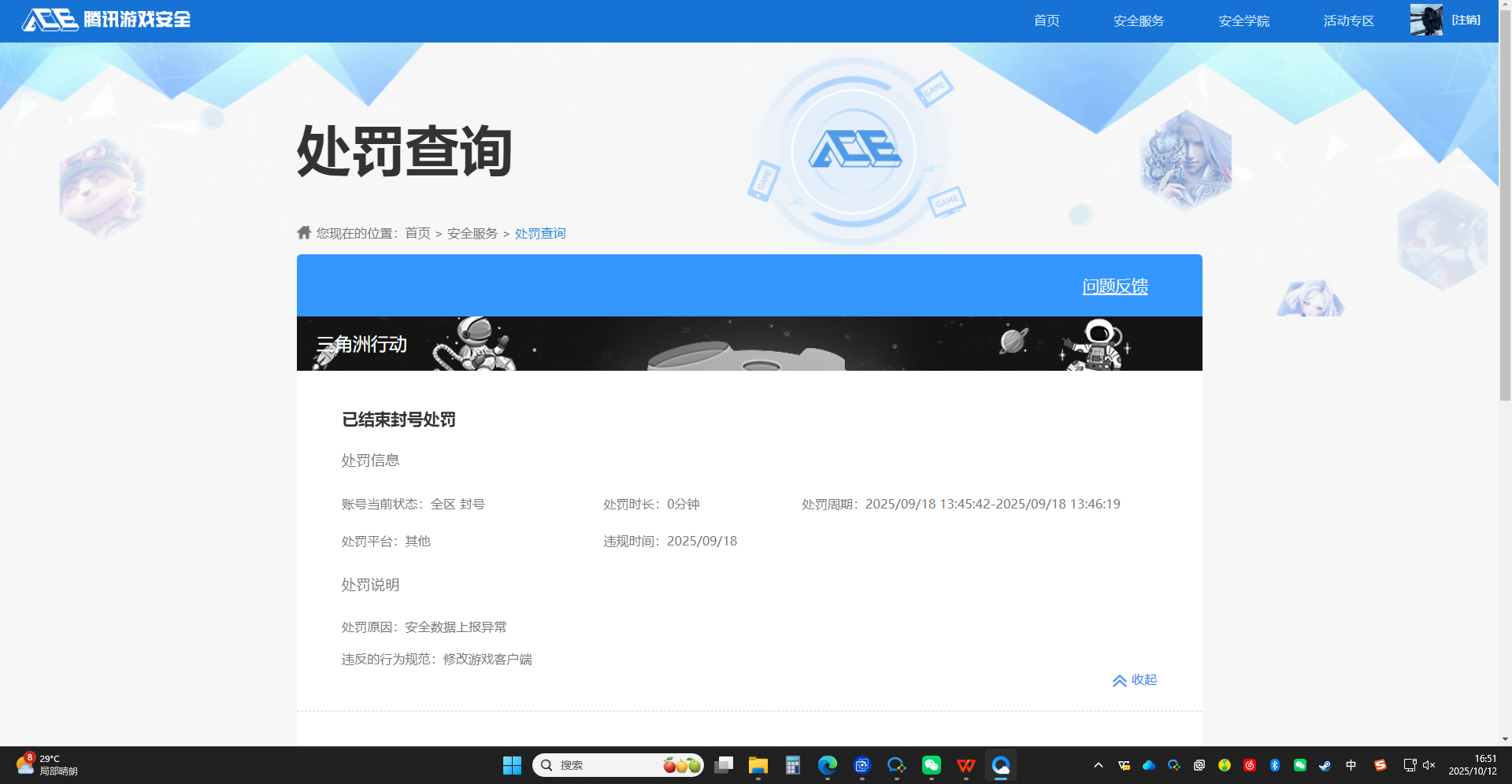1512x784 pixels.
Task: Open WeChat from the taskbar
Action: [931, 764]
